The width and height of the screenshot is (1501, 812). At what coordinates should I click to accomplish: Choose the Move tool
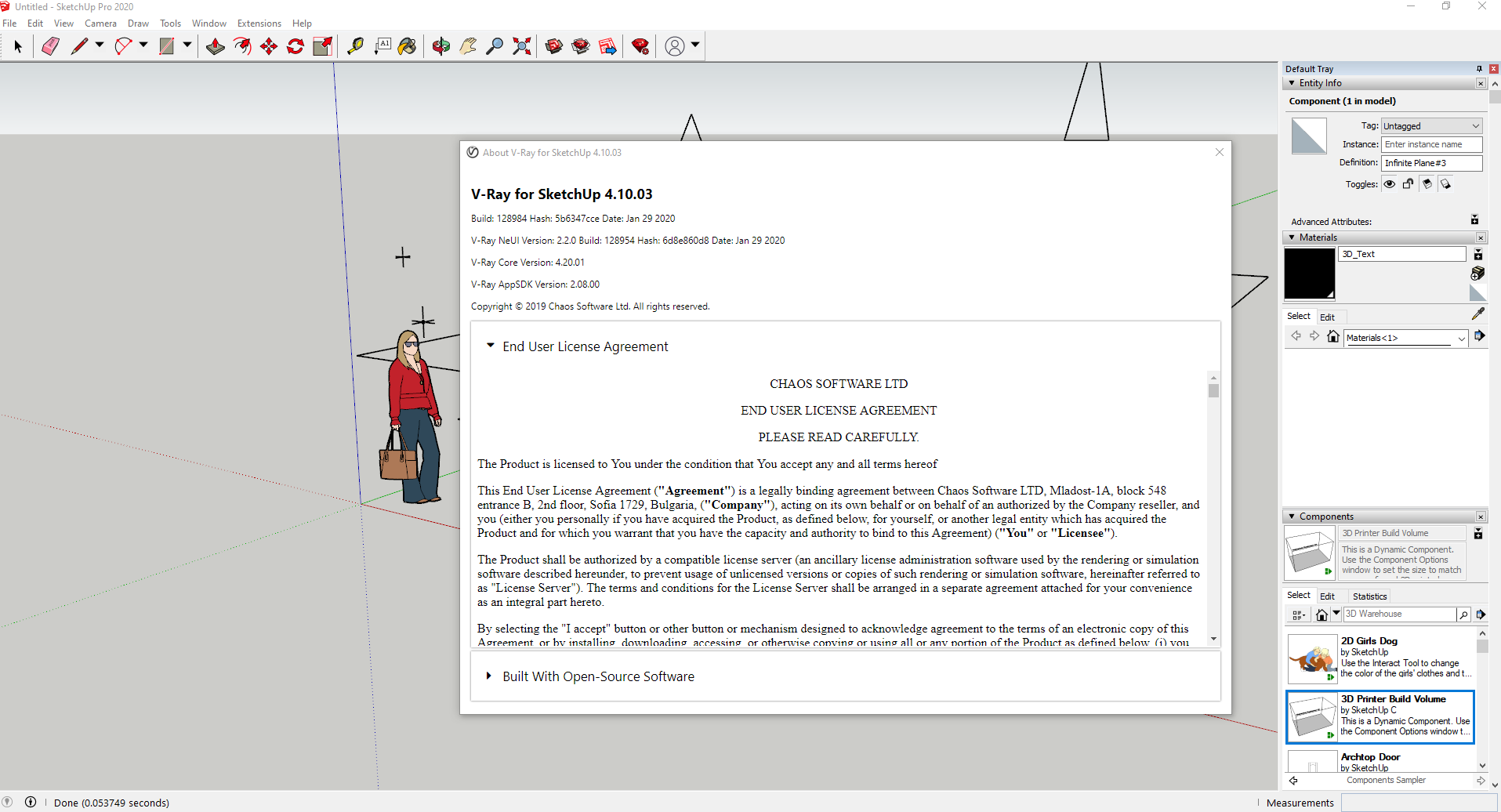pos(269,47)
